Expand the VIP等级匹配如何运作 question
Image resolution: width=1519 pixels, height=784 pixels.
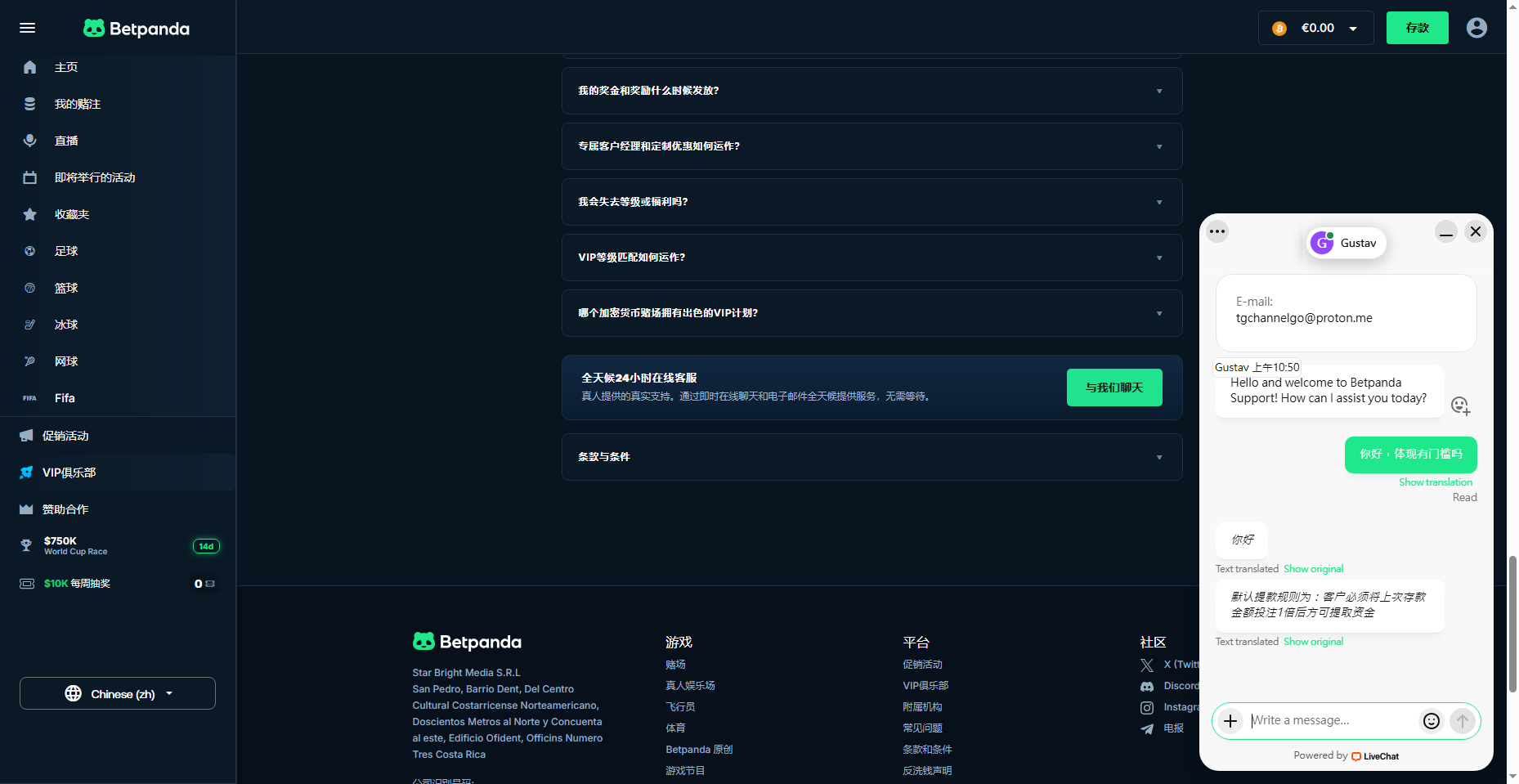click(872, 258)
